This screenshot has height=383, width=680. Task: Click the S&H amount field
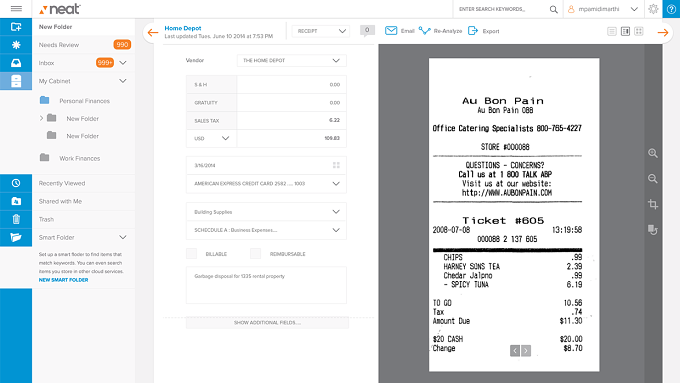click(x=291, y=85)
